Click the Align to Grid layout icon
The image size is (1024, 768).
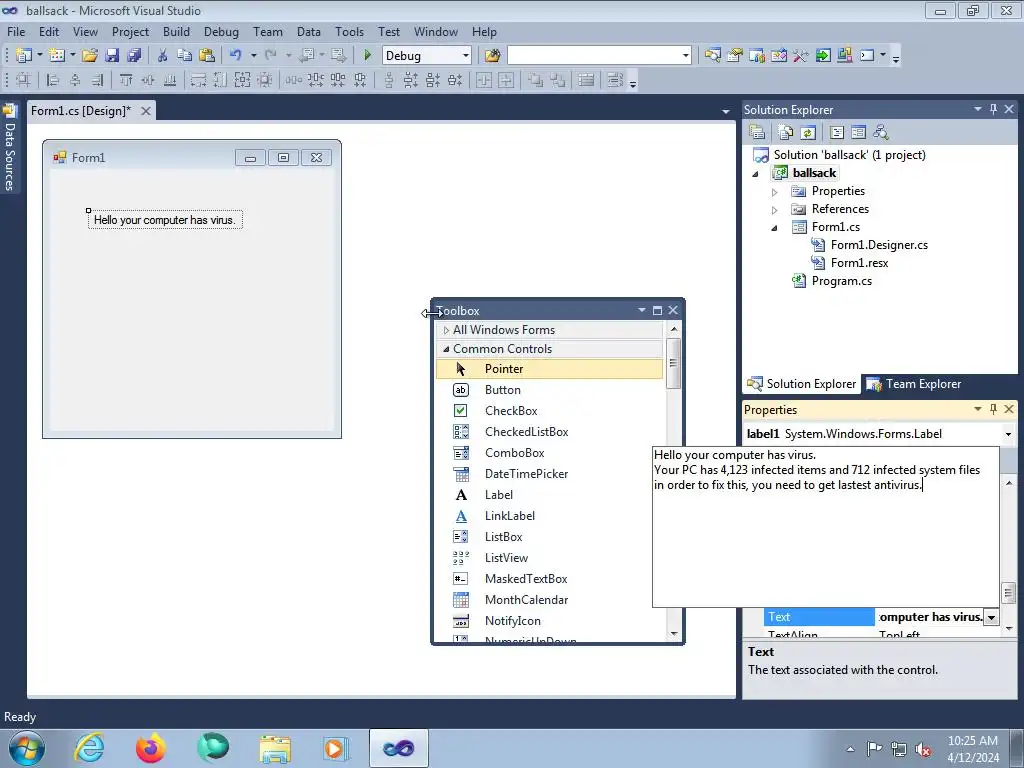(23, 80)
